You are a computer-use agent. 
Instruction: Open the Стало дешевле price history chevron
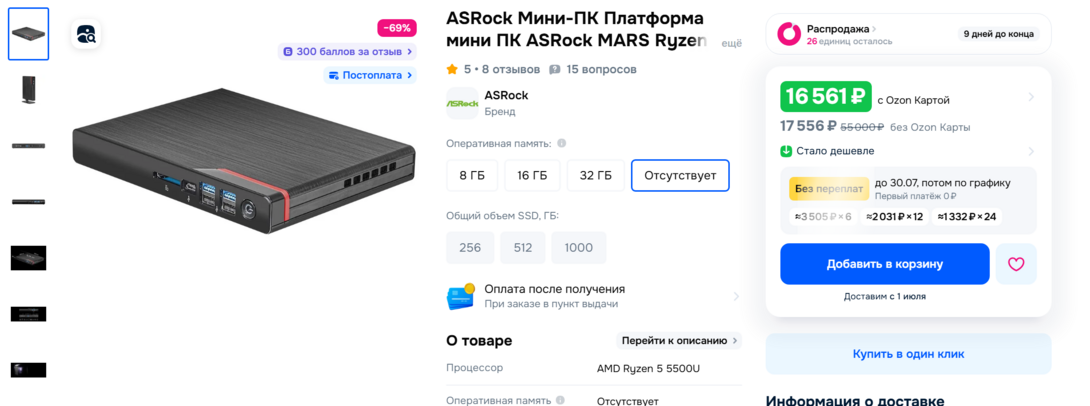(x=1031, y=152)
